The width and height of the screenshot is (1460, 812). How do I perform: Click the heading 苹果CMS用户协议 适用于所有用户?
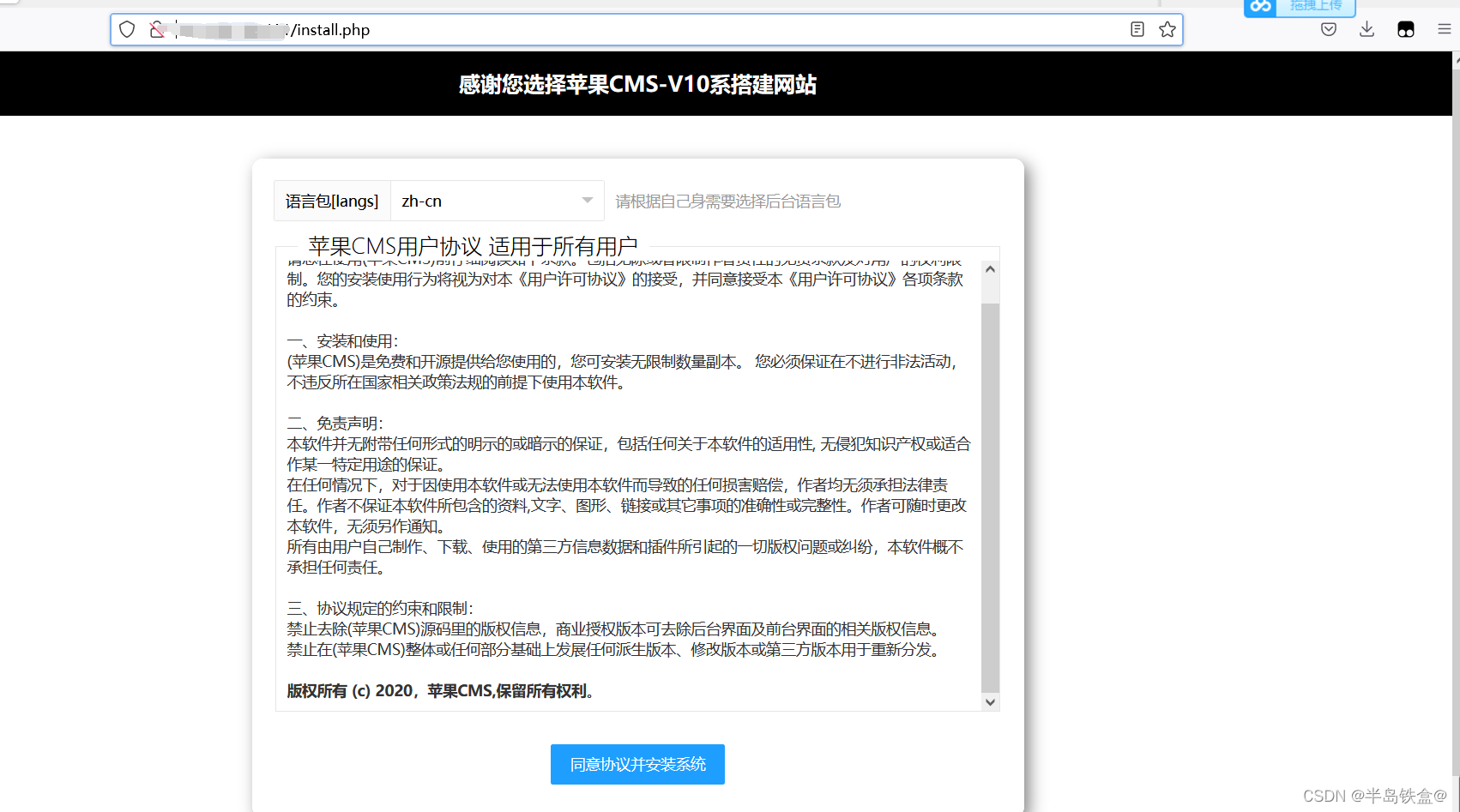(x=473, y=247)
